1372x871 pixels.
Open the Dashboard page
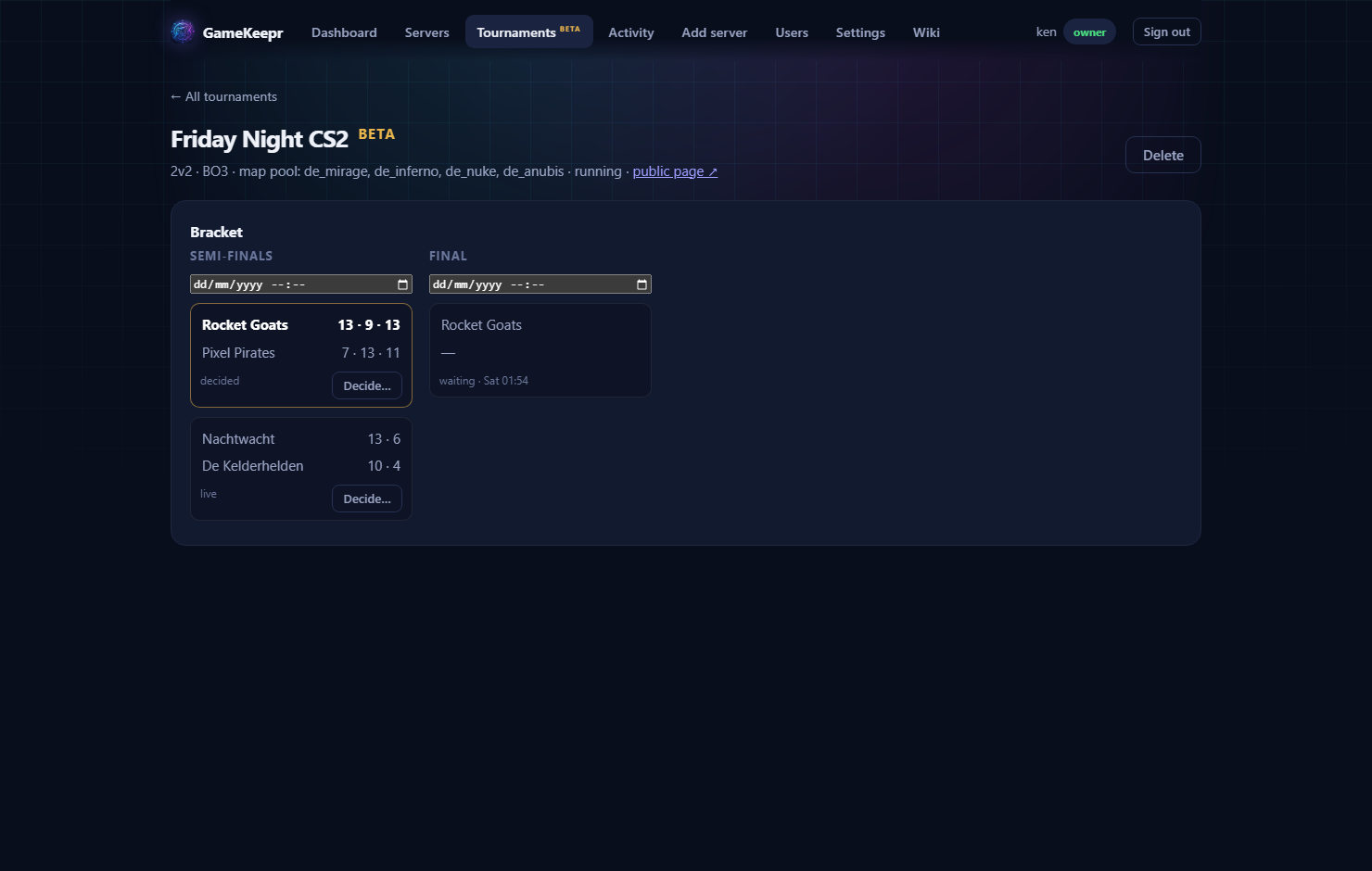[344, 32]
